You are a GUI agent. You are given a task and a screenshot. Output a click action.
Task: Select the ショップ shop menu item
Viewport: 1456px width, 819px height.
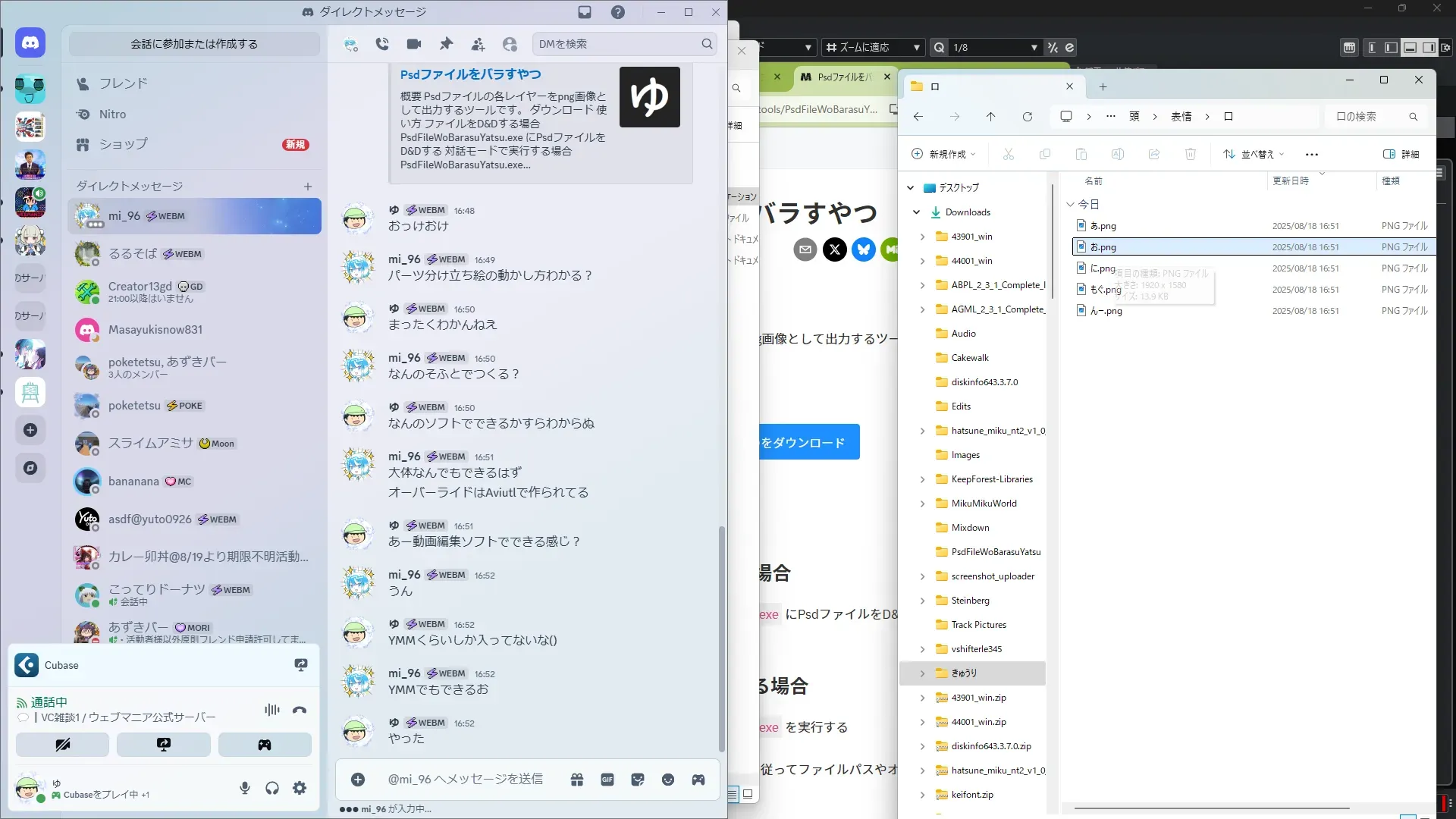pos(123,144)
